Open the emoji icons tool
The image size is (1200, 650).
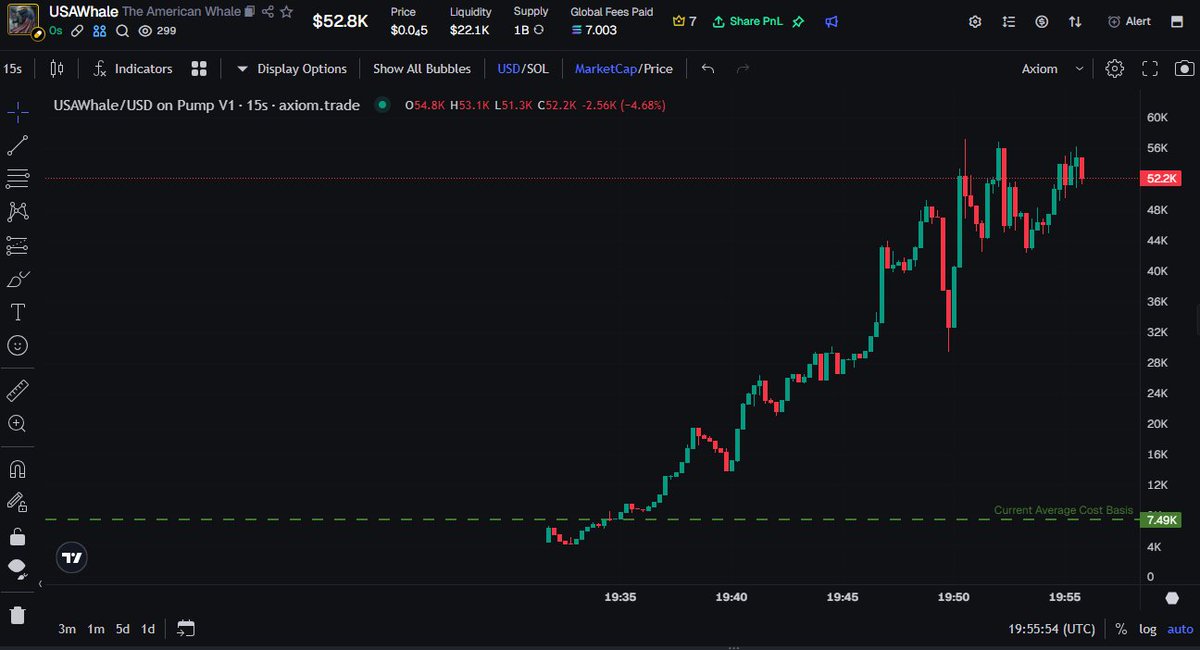click(x=17, y=345)
